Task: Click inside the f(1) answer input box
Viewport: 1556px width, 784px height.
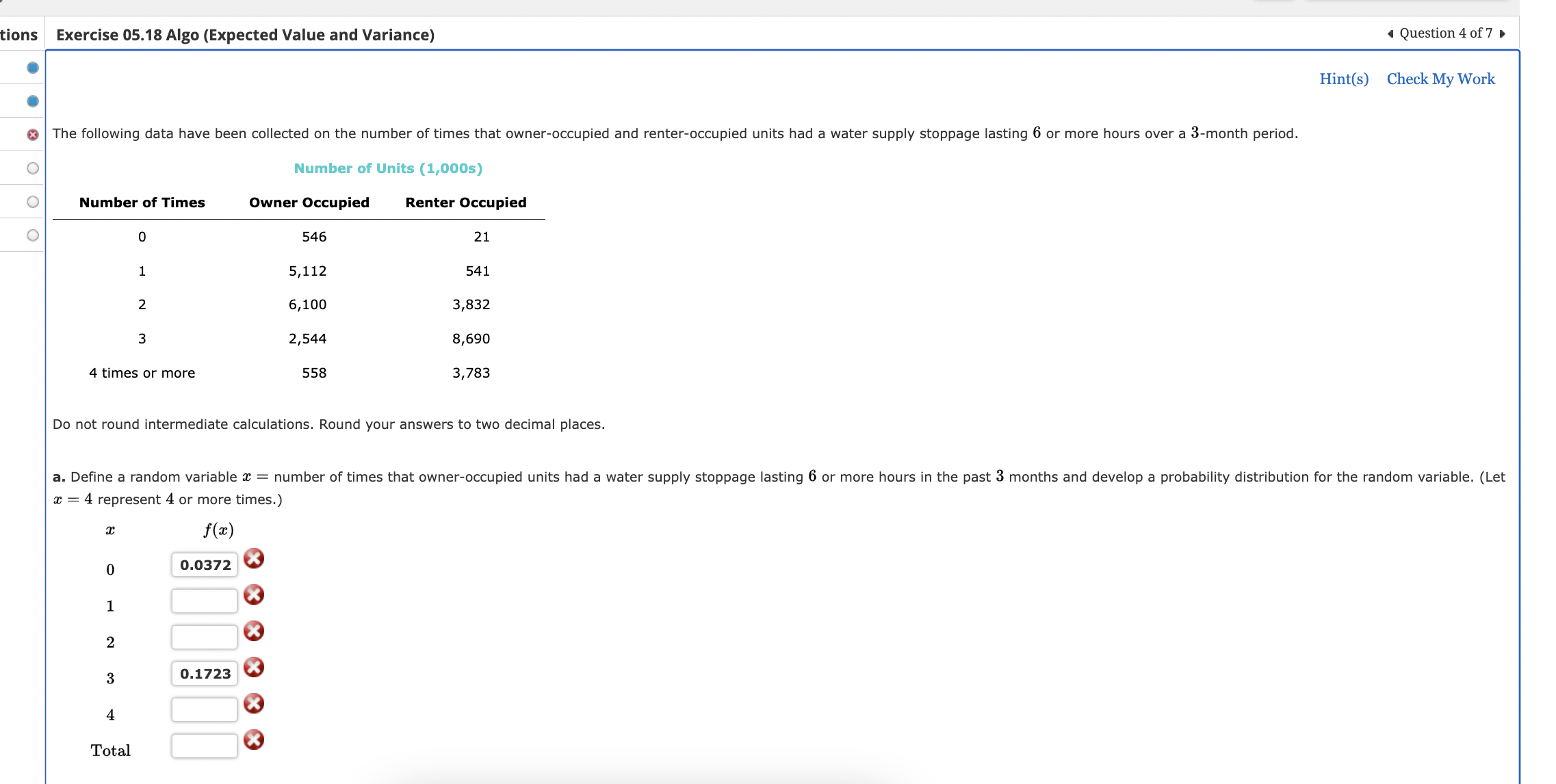Action: tap(203, 600)
